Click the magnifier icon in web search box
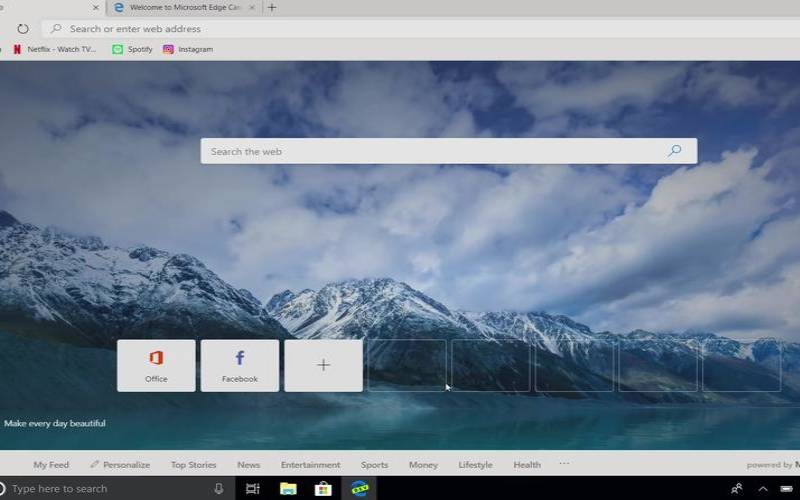The image size is (800, 500). pyautogui.click(x=674, y=151)
